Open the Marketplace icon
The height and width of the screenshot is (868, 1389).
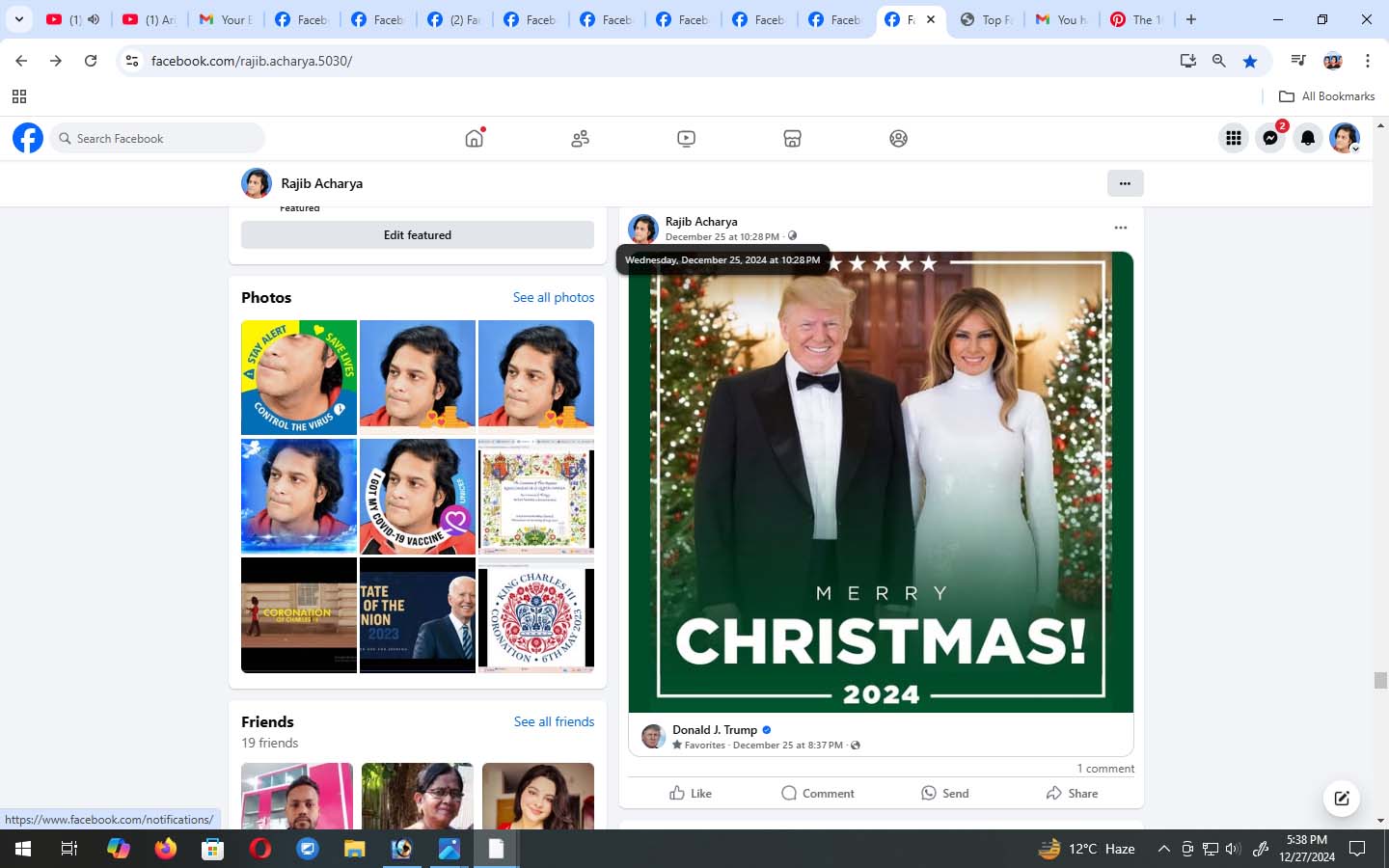click(x=792, y=138)
